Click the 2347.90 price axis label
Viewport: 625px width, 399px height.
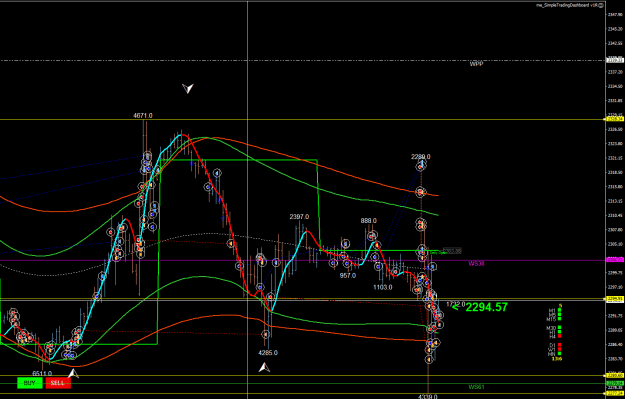(x=615, y=14)
